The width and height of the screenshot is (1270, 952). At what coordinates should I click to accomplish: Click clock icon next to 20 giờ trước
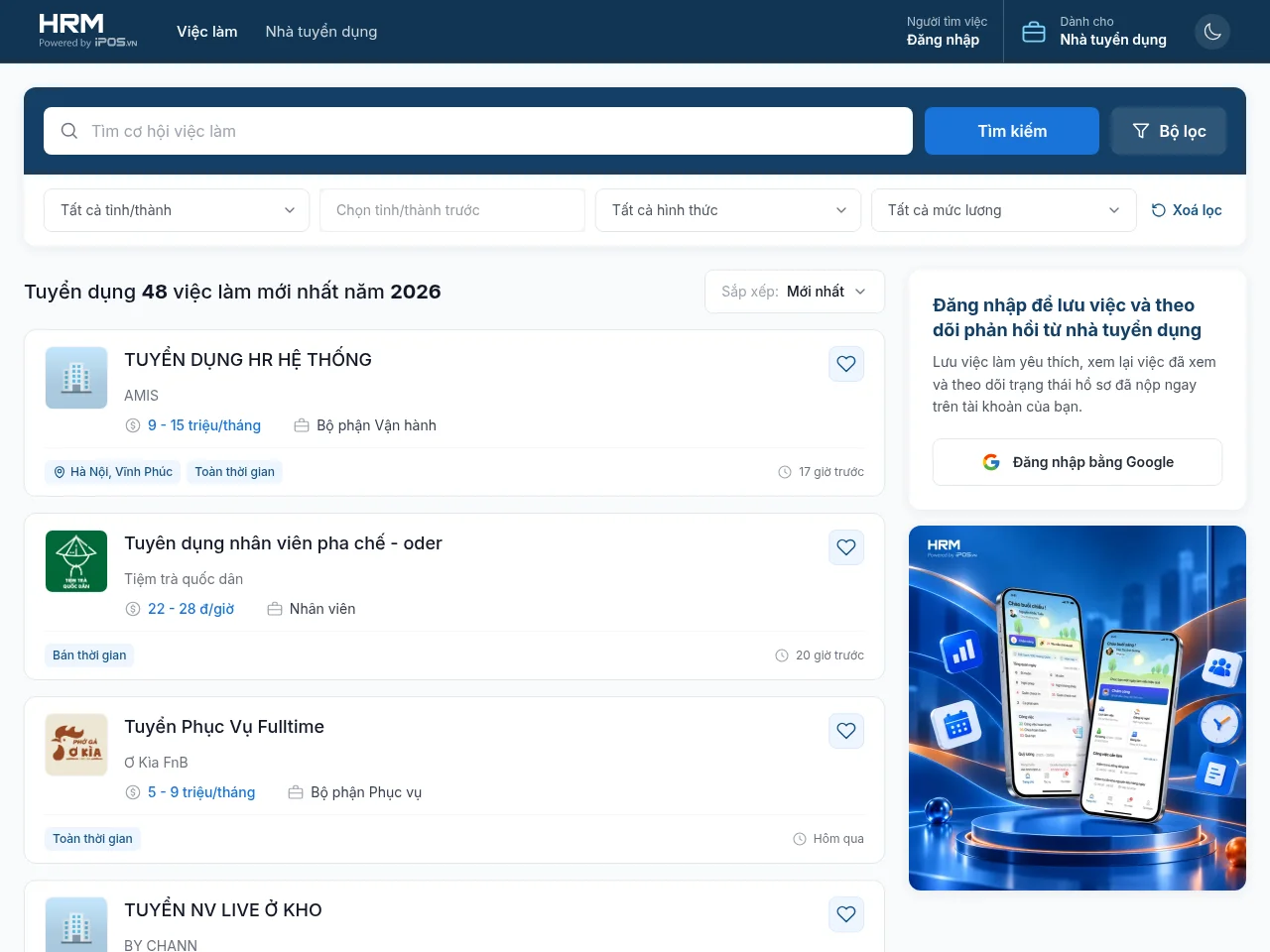coord(782,655)
